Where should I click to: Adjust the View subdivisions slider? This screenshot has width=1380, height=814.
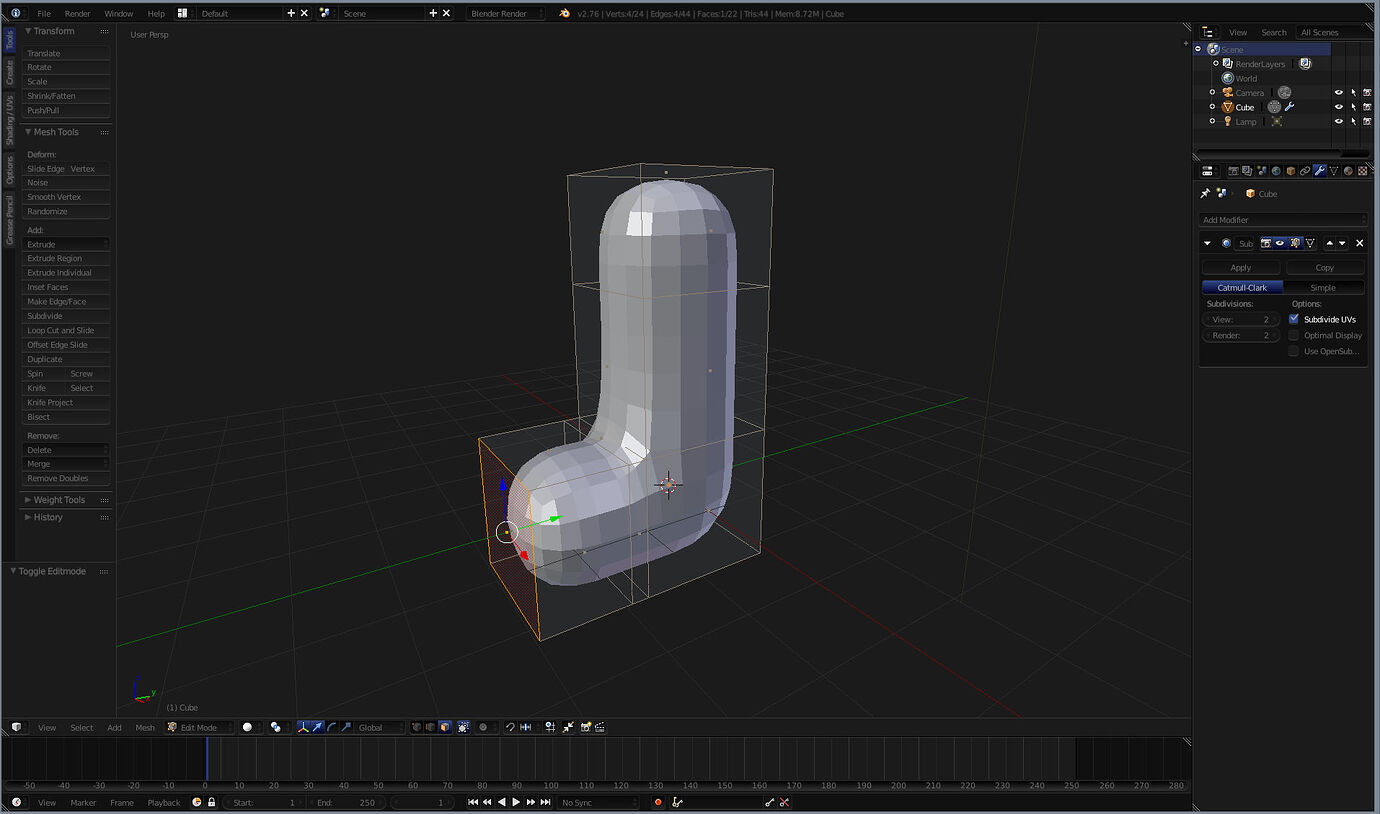[1241, 319]
